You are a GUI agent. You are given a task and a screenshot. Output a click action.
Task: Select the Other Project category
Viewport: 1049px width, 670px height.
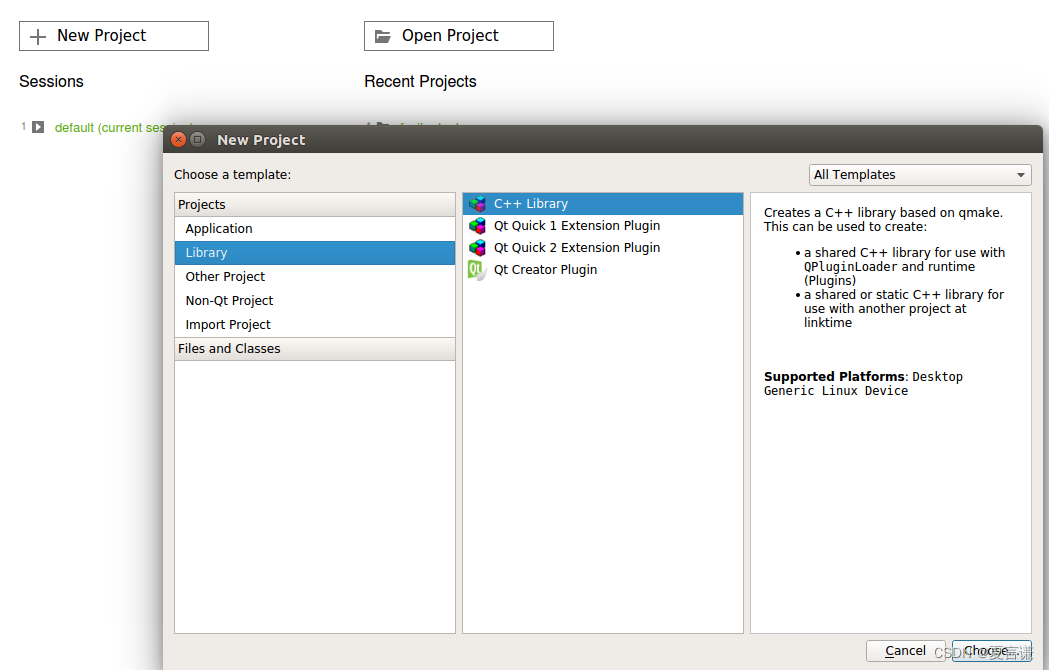pos(314,276)
